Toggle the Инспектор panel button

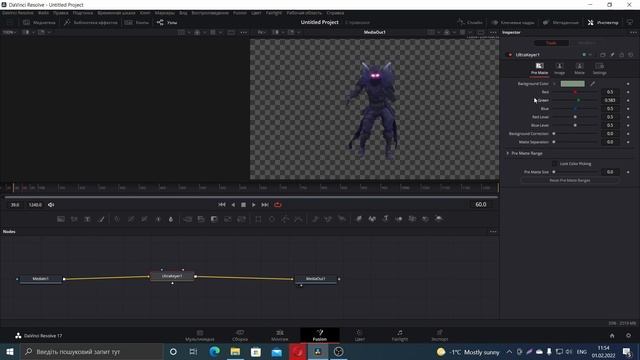[603, 22]
